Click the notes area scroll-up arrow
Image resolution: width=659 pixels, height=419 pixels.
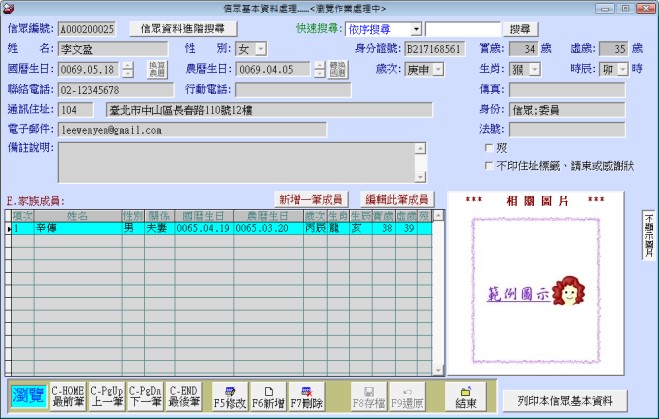[x=420, y=148]
